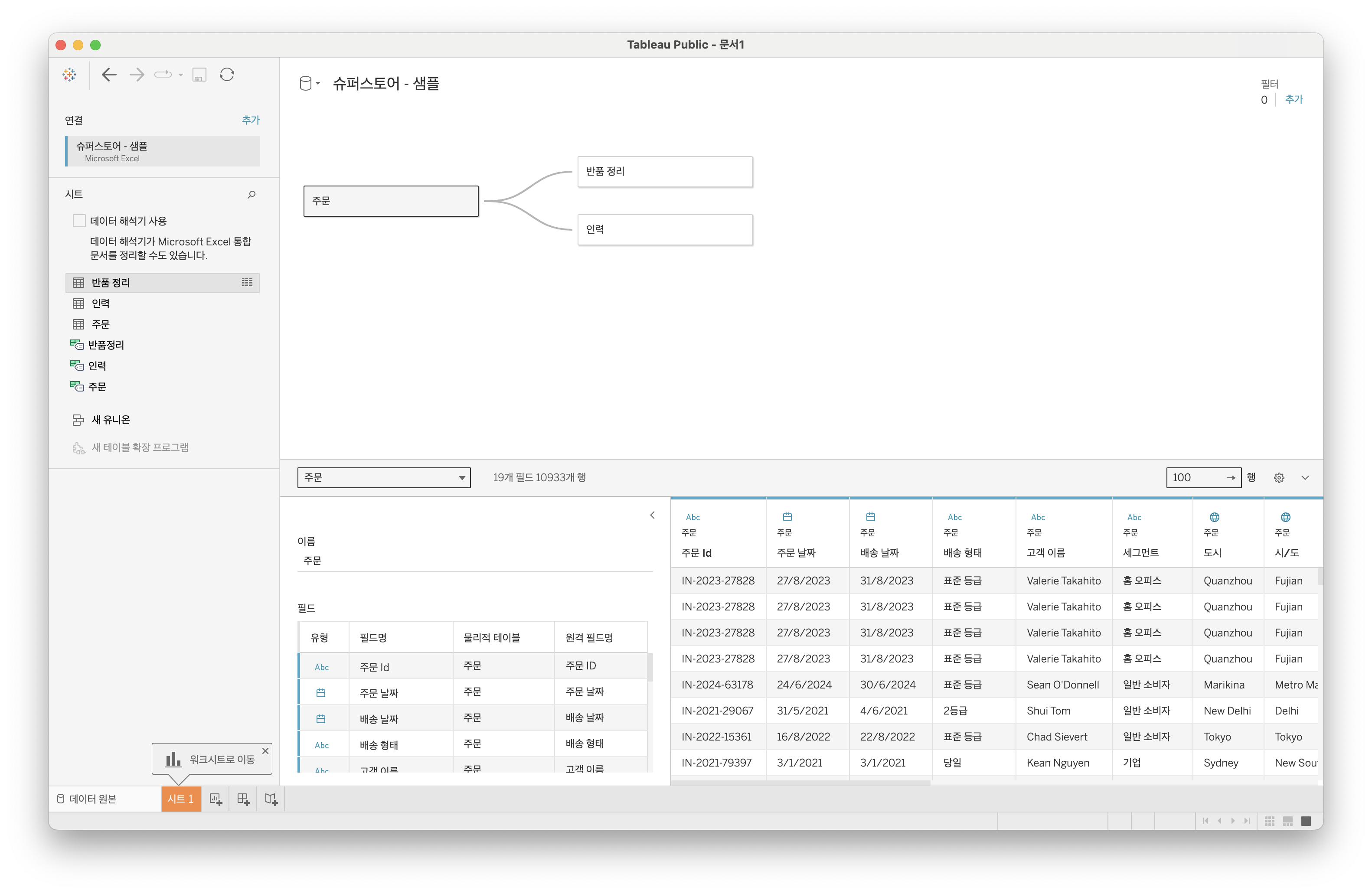Collapse the metadata pane with left chevron

(x=653, y=516)
